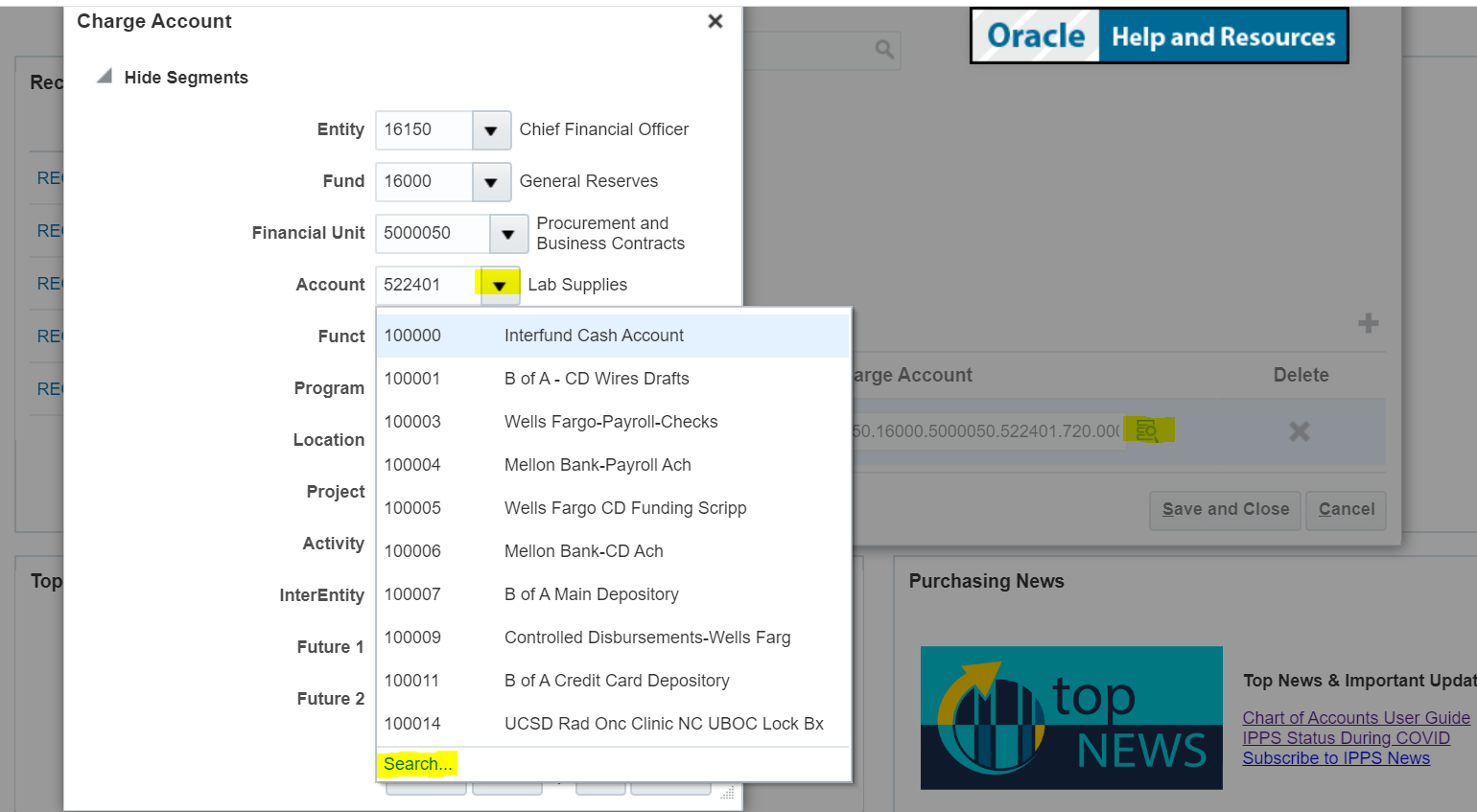Toggle the Account dropdown arrow
Viewport: 1477px width, 812px height.
pos(500,286)
